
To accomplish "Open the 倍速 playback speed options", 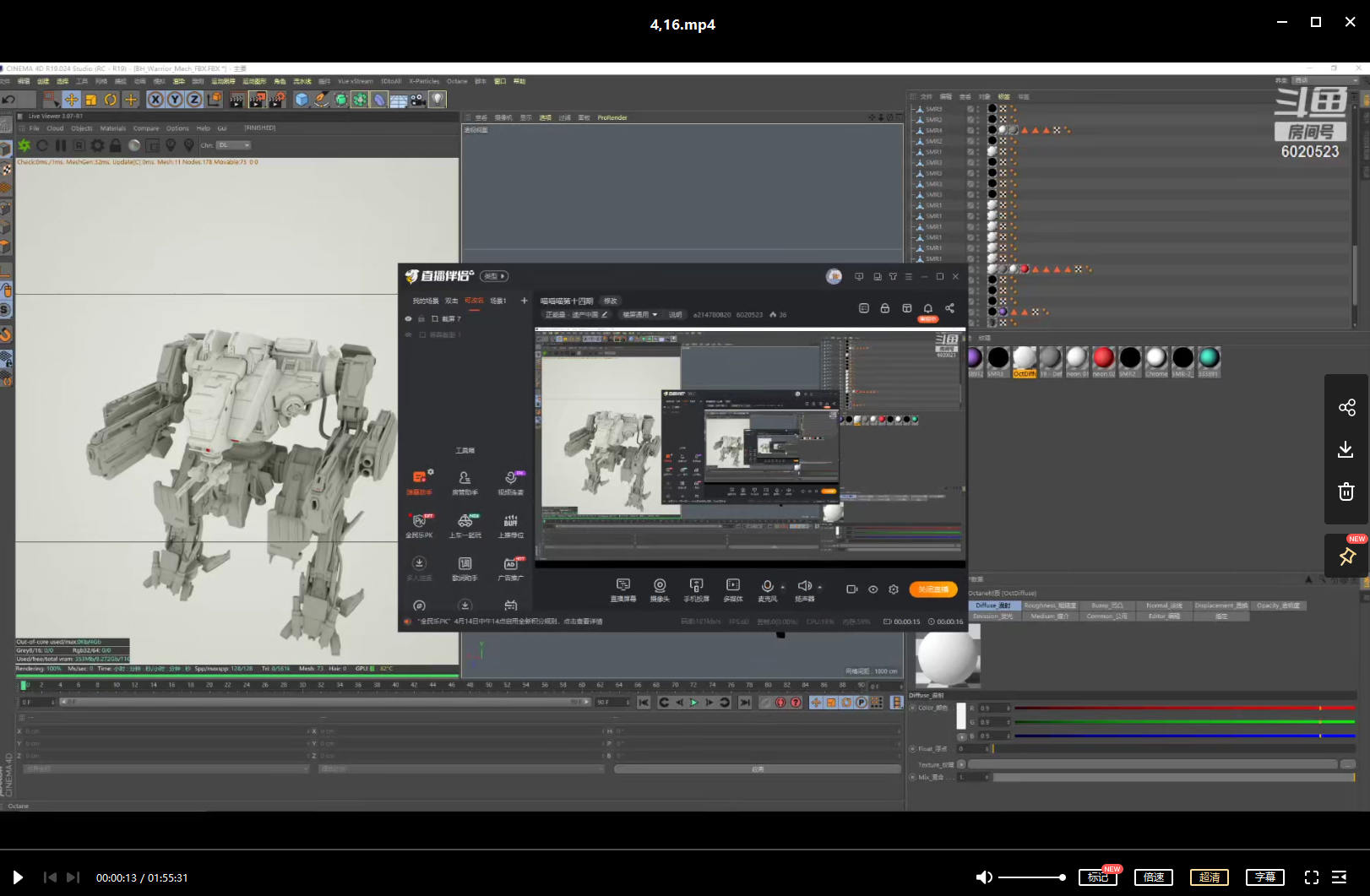I will pos(1154,877).
